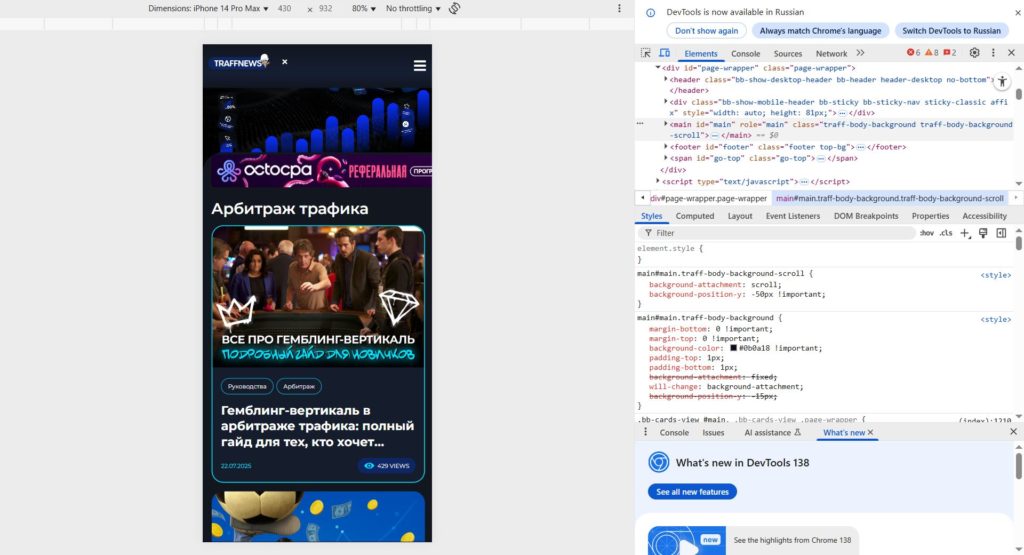This screenshot has height=555, width=1024.
Task: Toggle the device toolbar icon
Action: pyautogui.click(x=664, y=53)
